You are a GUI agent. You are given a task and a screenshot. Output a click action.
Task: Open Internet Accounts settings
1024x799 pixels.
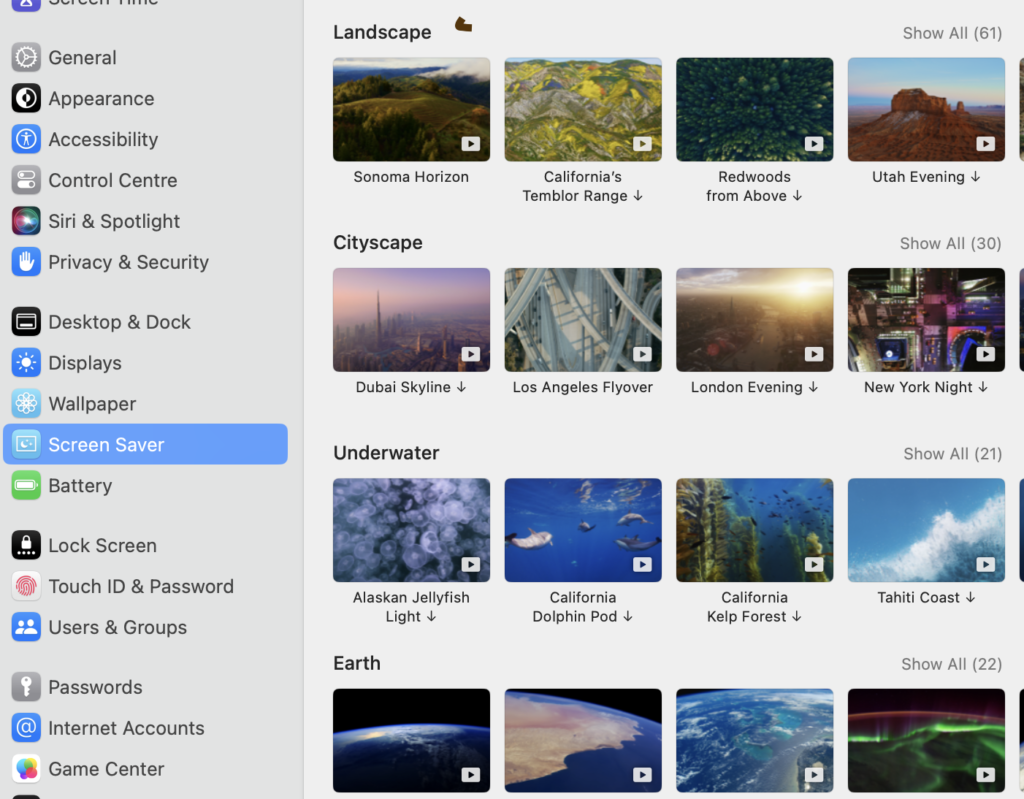(x=25, y=728)
